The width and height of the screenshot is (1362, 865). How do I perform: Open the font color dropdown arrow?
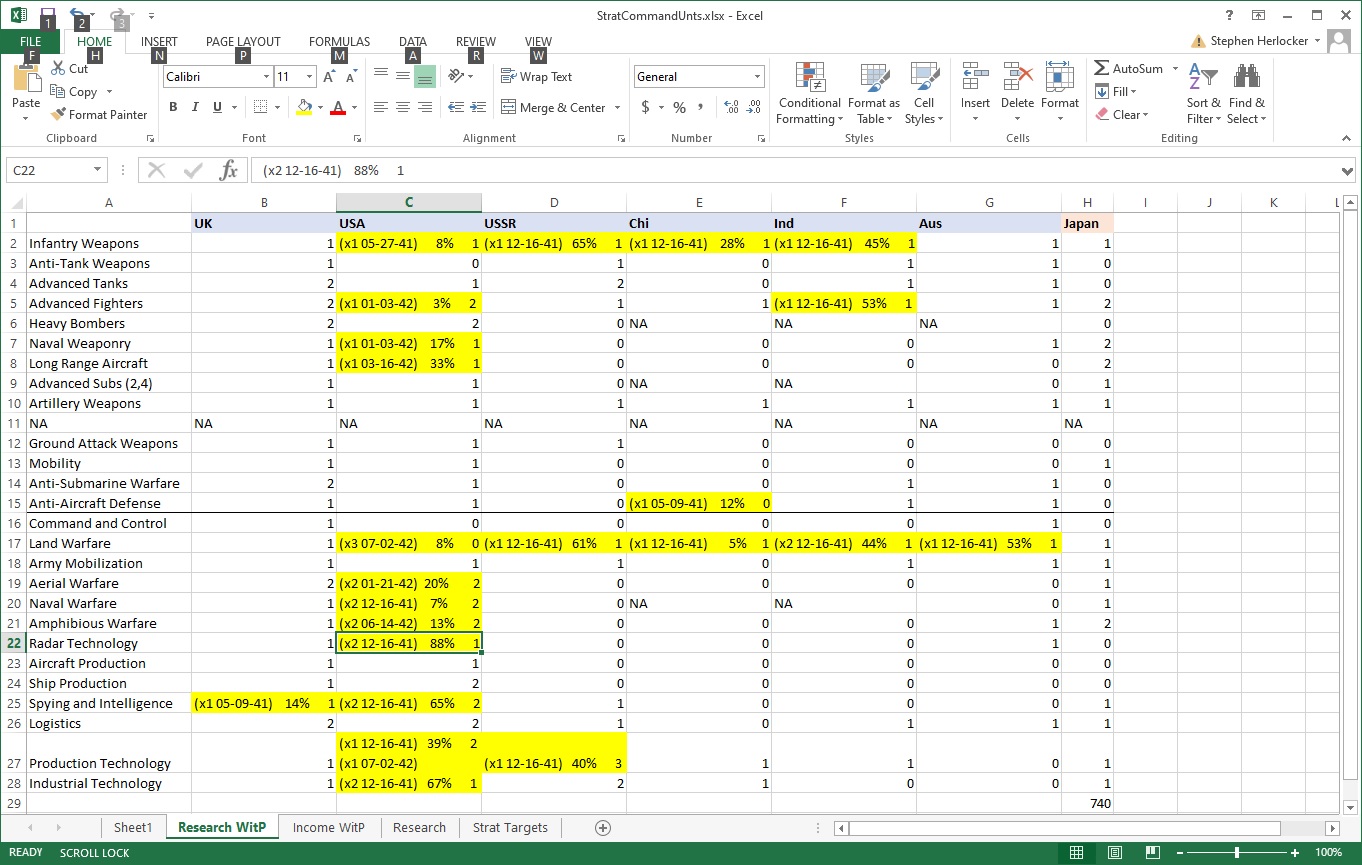tap(355, 107)
